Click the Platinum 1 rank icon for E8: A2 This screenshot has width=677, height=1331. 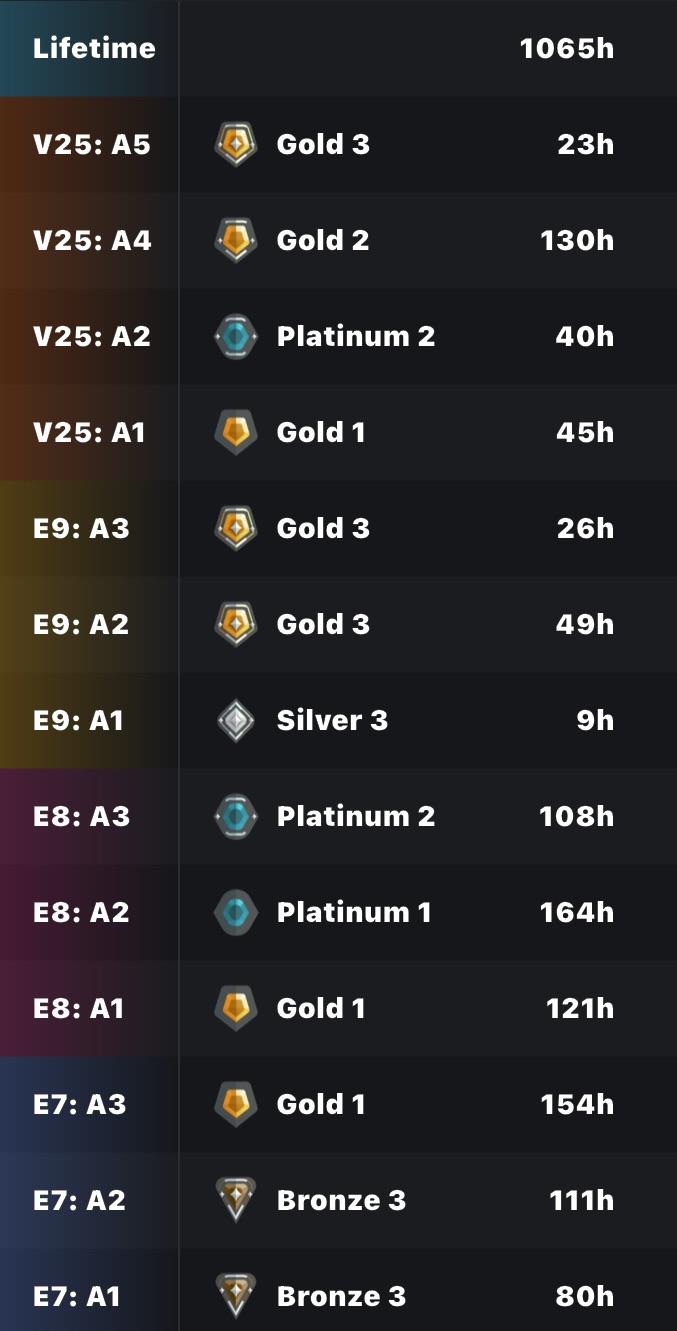(236, 912)
